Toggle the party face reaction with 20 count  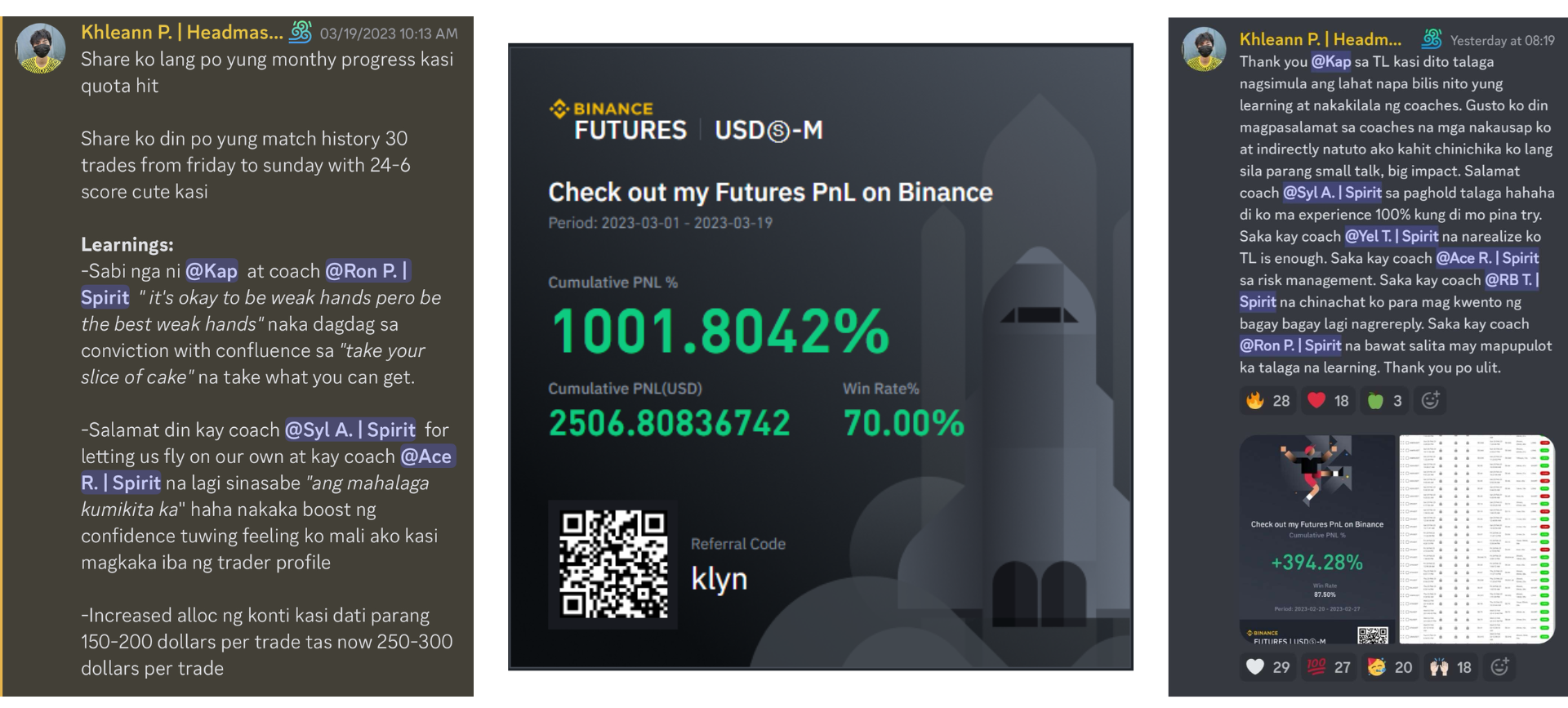[x=1390, y=667]
